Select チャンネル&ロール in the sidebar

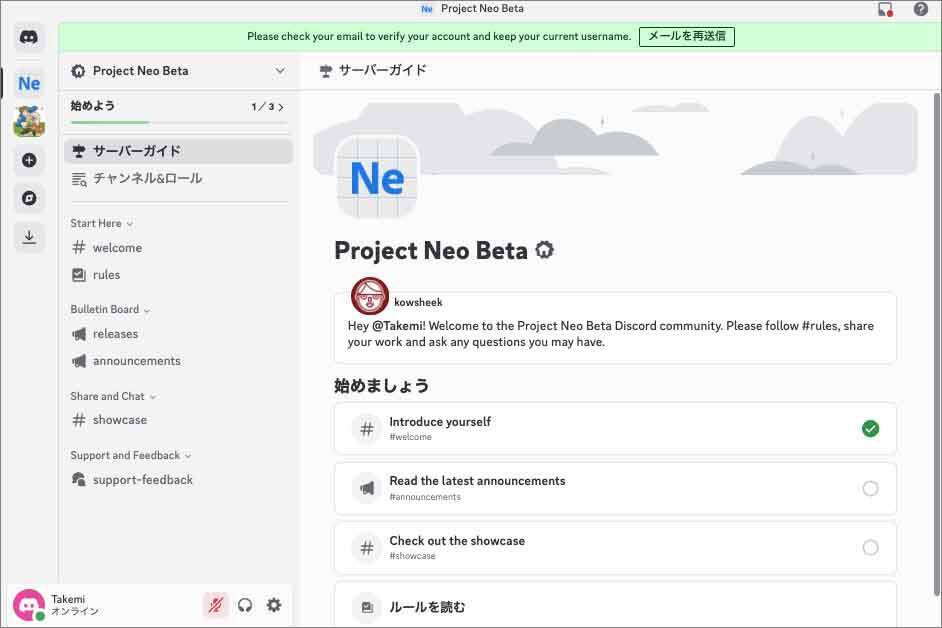[147, 179]
